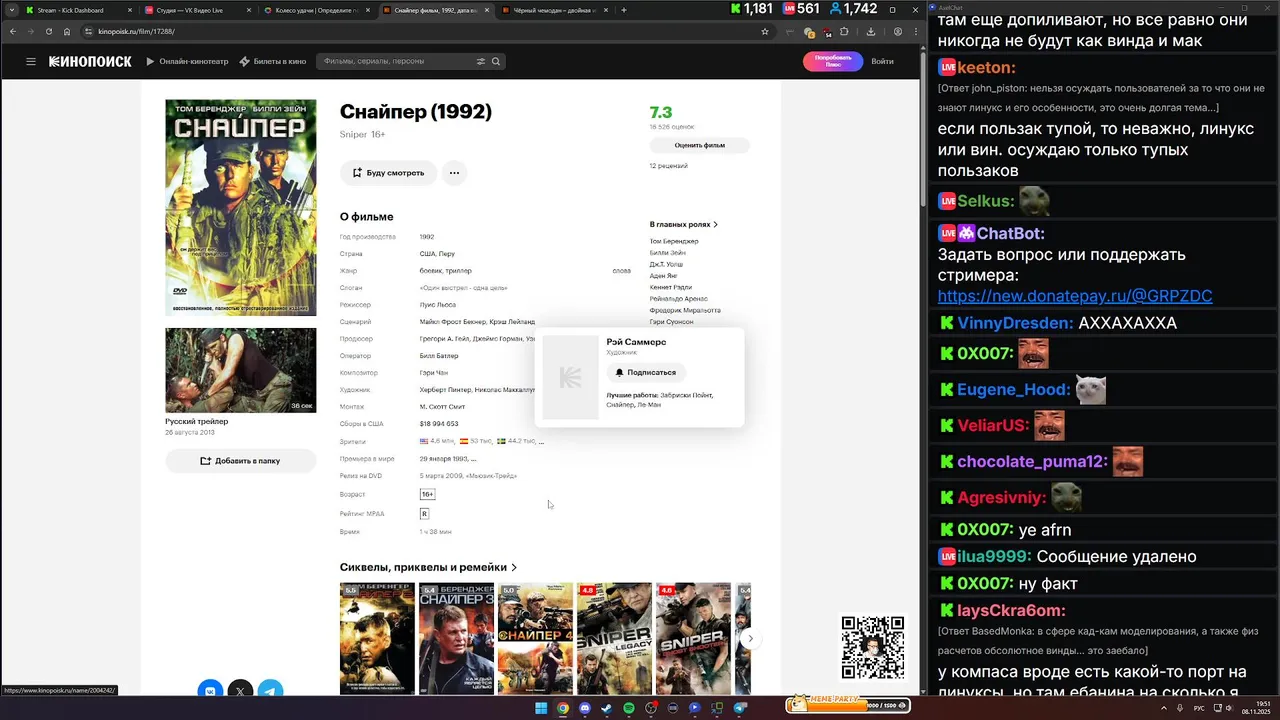Share on X social icon
The height and width of the screenshot is (720, 1280).
tap(240, 690)
